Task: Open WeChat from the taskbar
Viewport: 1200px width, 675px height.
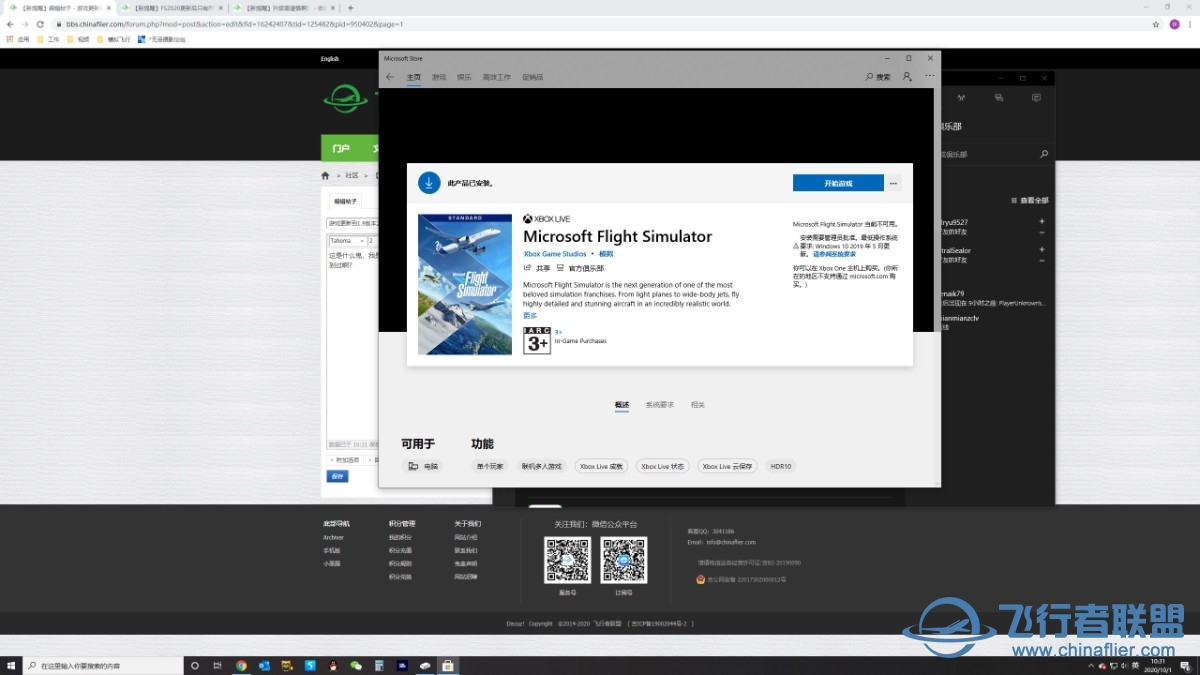Action: pos(356,665)
